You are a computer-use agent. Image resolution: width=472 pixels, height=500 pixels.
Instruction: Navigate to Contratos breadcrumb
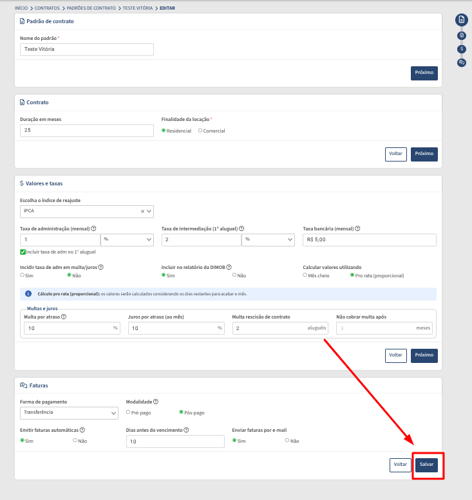[x=47, y=8]
